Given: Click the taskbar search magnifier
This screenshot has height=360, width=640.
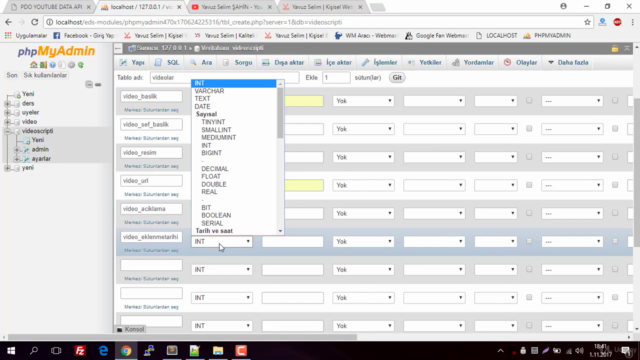Looking at the screenshot, I should [34, 351].
